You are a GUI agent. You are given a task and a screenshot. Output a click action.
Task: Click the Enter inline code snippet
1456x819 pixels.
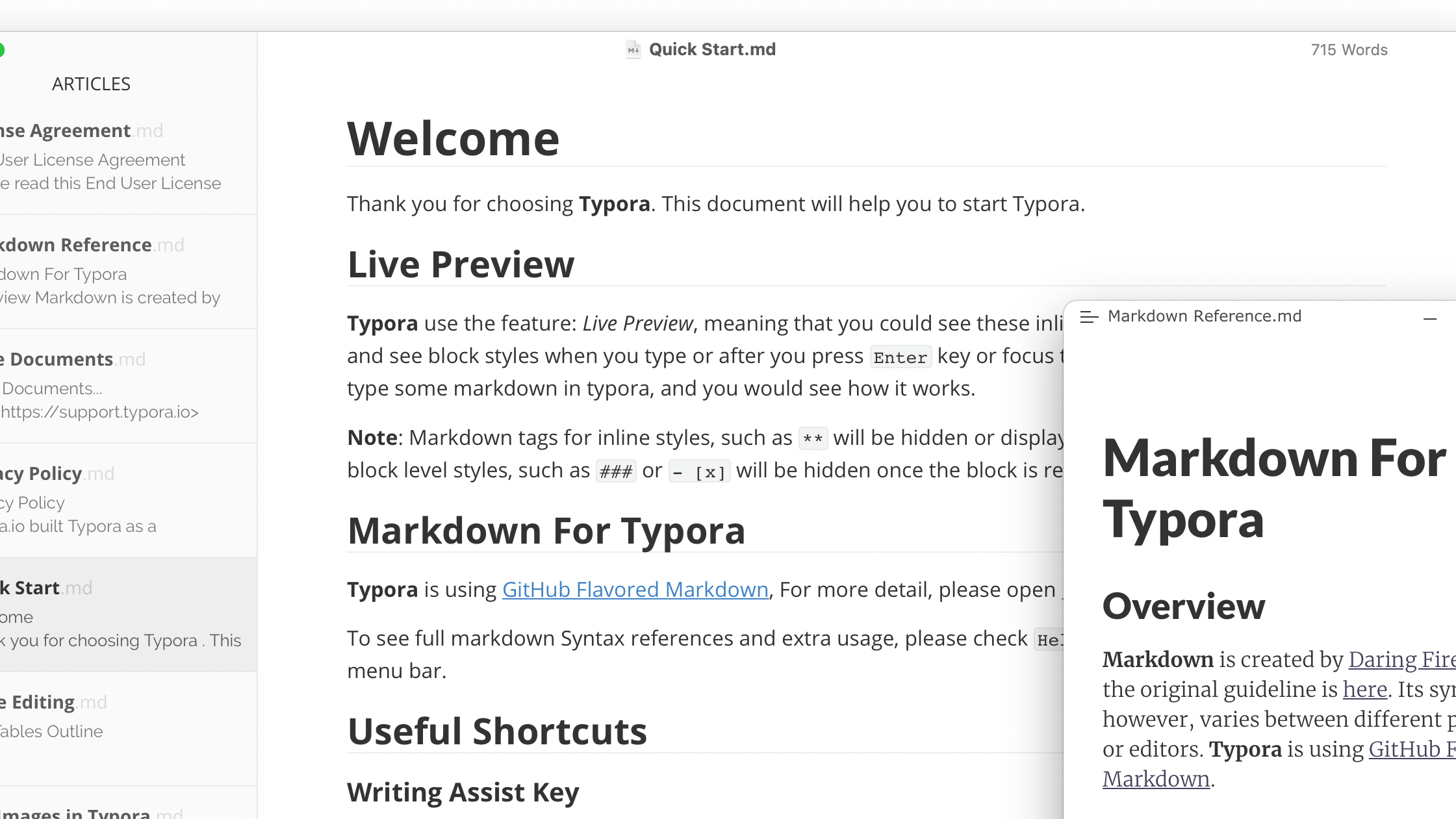tap(900, 357)
